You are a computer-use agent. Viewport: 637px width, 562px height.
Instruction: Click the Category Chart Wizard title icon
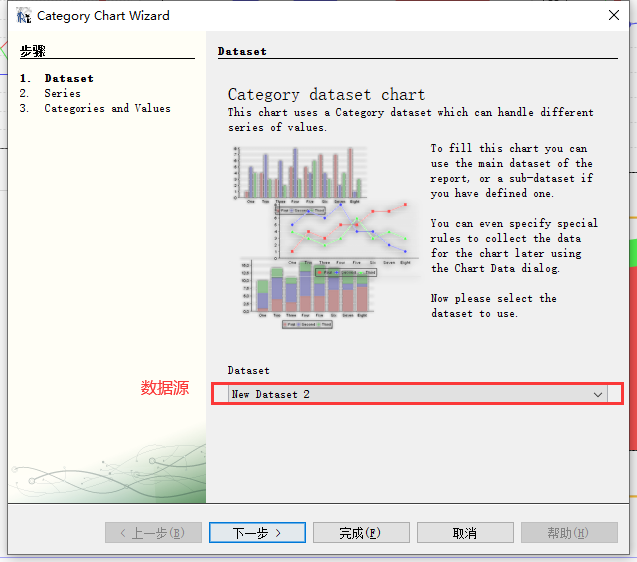[x=24, y=16]
